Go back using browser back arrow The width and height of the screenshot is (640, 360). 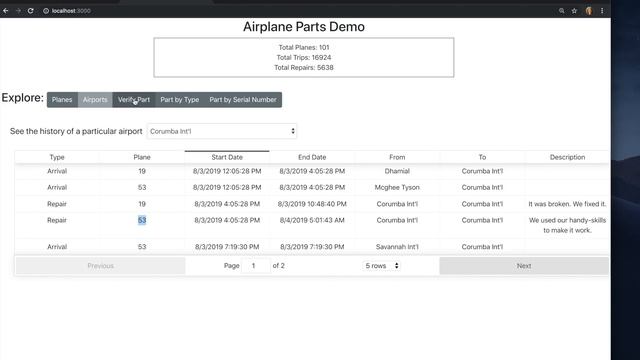click(x=6, y=11)
